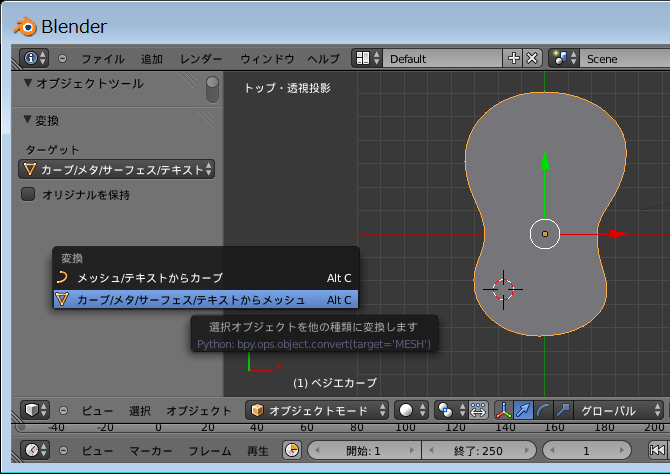The image size is (670, 474).
Task: Click the red X-axis manipulator arrow
Action: (618, 234)
